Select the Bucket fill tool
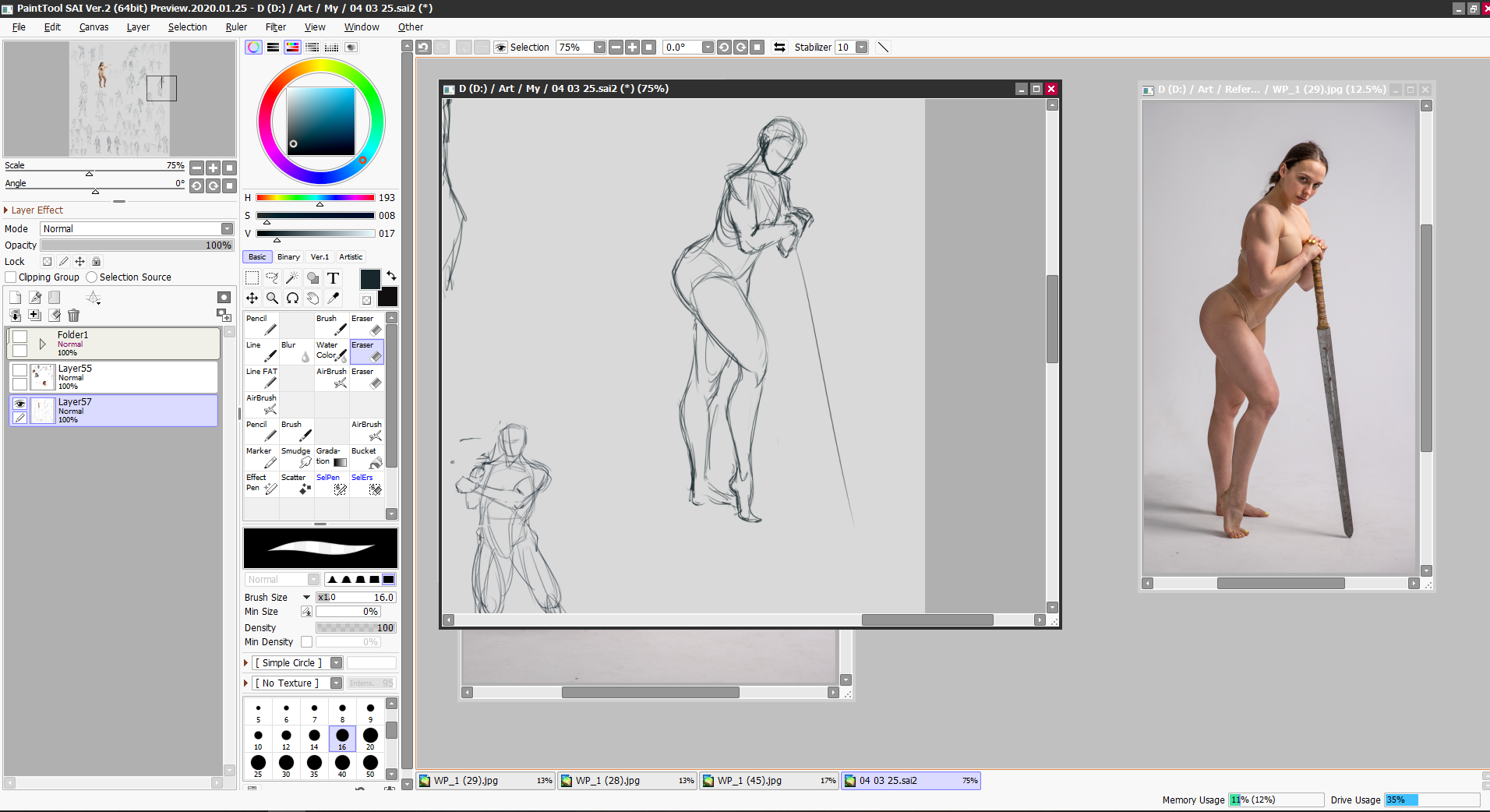 [367, 457]
